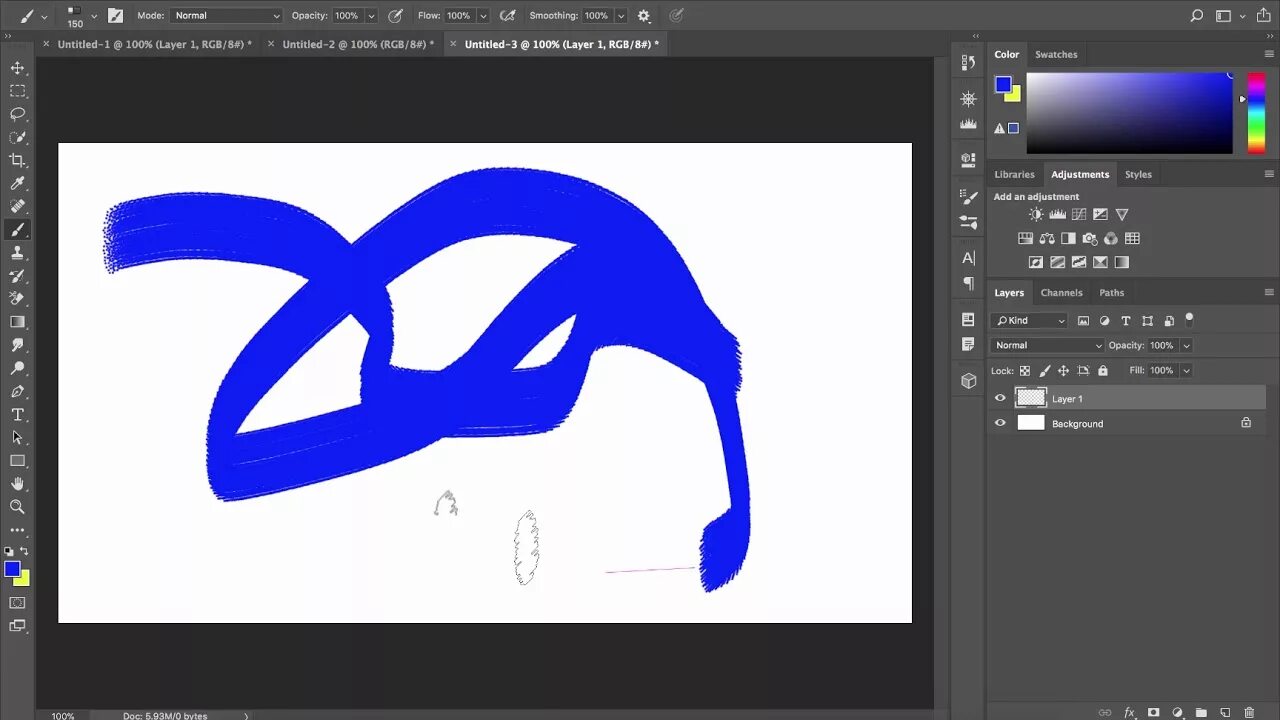The width and height of the screenshot is (1280, 720).
Task: Select the Move tool
Action: point(17,68)
